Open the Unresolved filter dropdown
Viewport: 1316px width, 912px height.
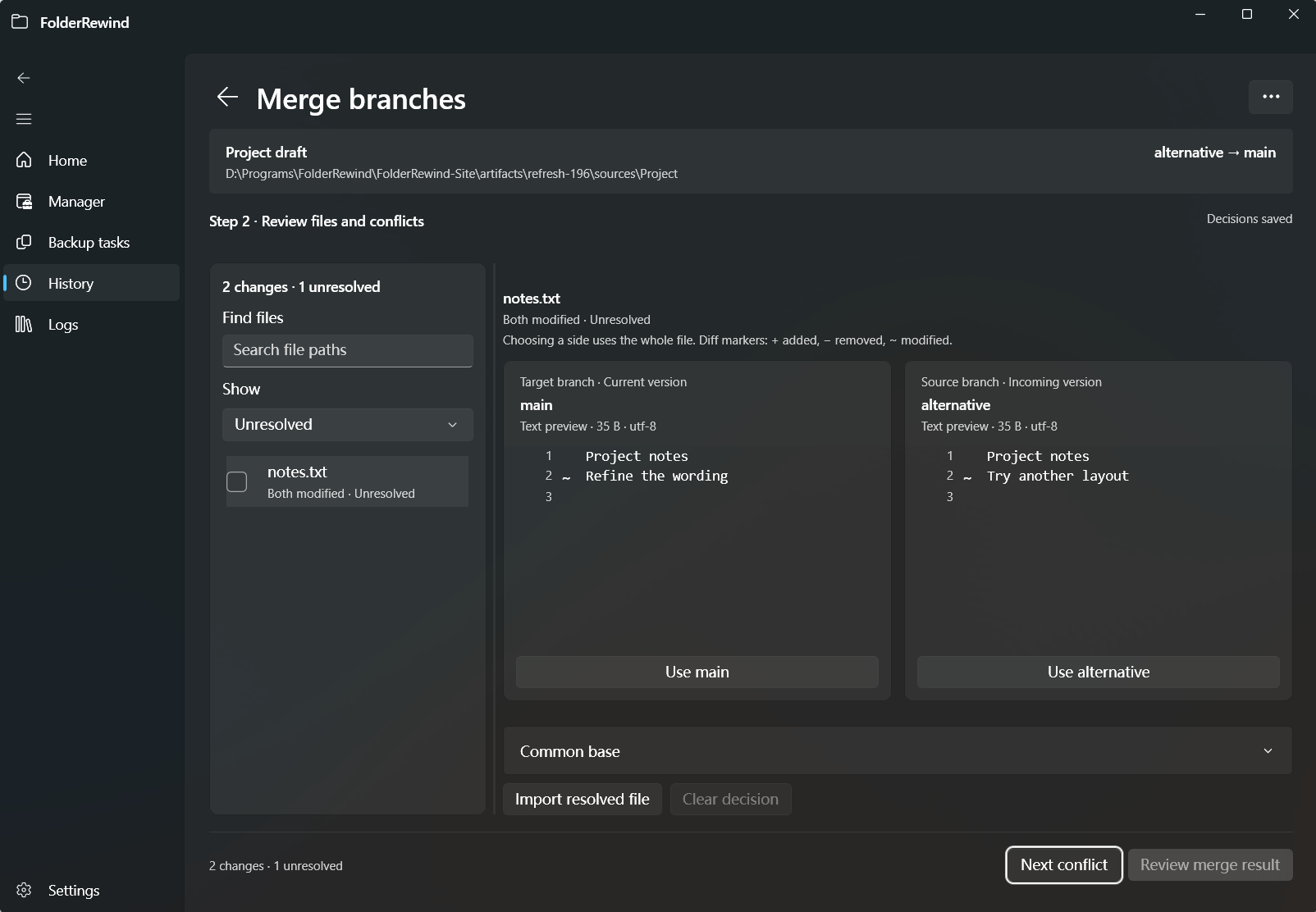coord(348,425)
